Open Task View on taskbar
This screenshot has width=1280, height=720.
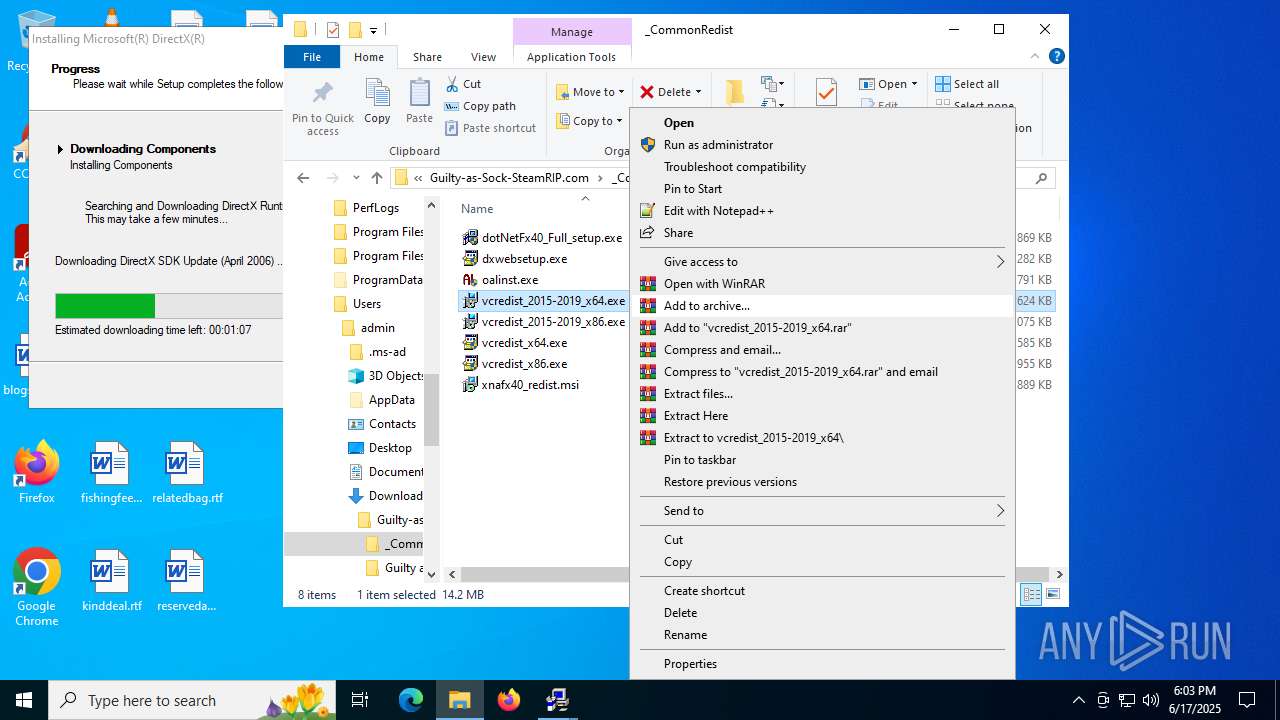[x=361, y=700]
